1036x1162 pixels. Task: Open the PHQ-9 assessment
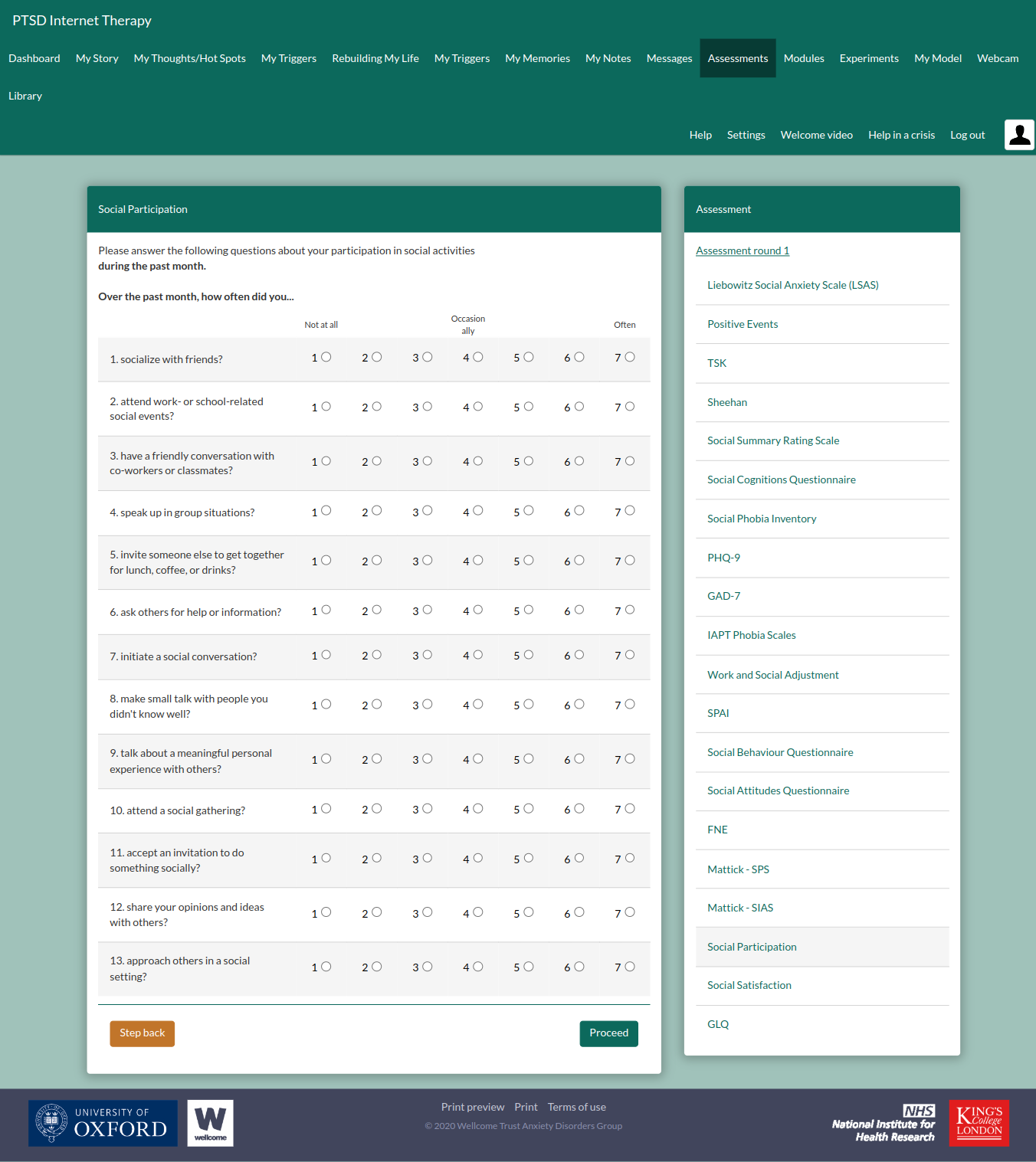click(723, 558)
